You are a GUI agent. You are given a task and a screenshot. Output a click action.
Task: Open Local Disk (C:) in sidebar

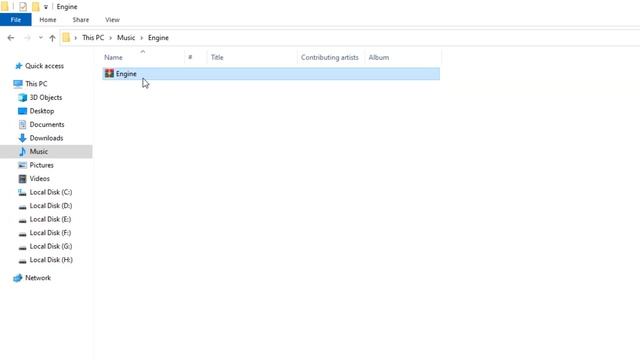[51, 192]
